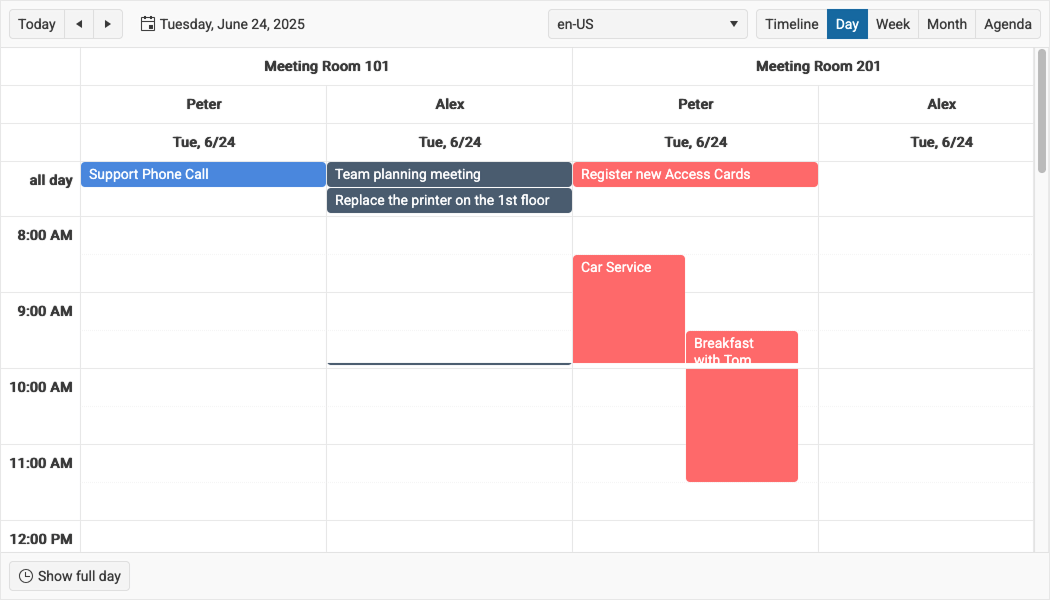1050x600 pixels.
Task: Select the Register new Access Cards event
Action: coord(695,174)
